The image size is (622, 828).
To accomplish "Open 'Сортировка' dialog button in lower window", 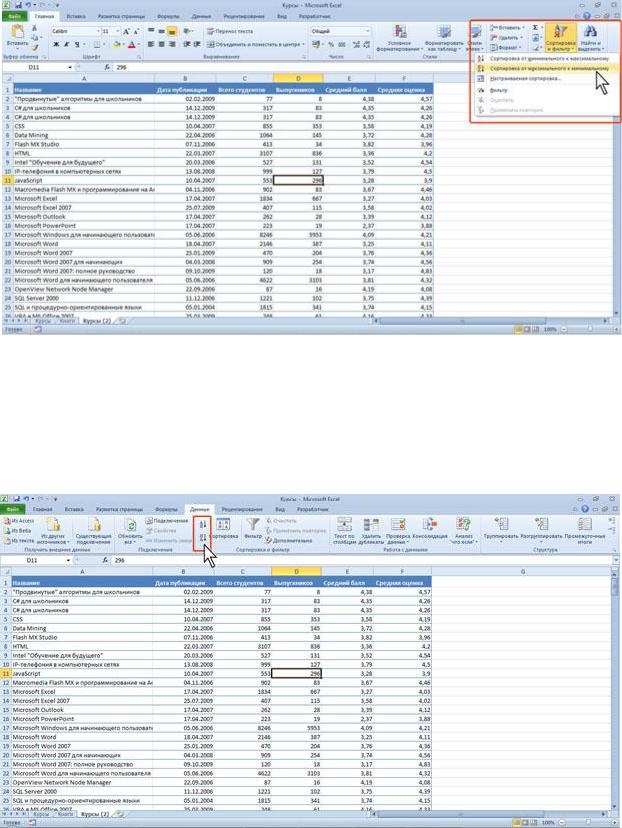I will tap(224, 530).
